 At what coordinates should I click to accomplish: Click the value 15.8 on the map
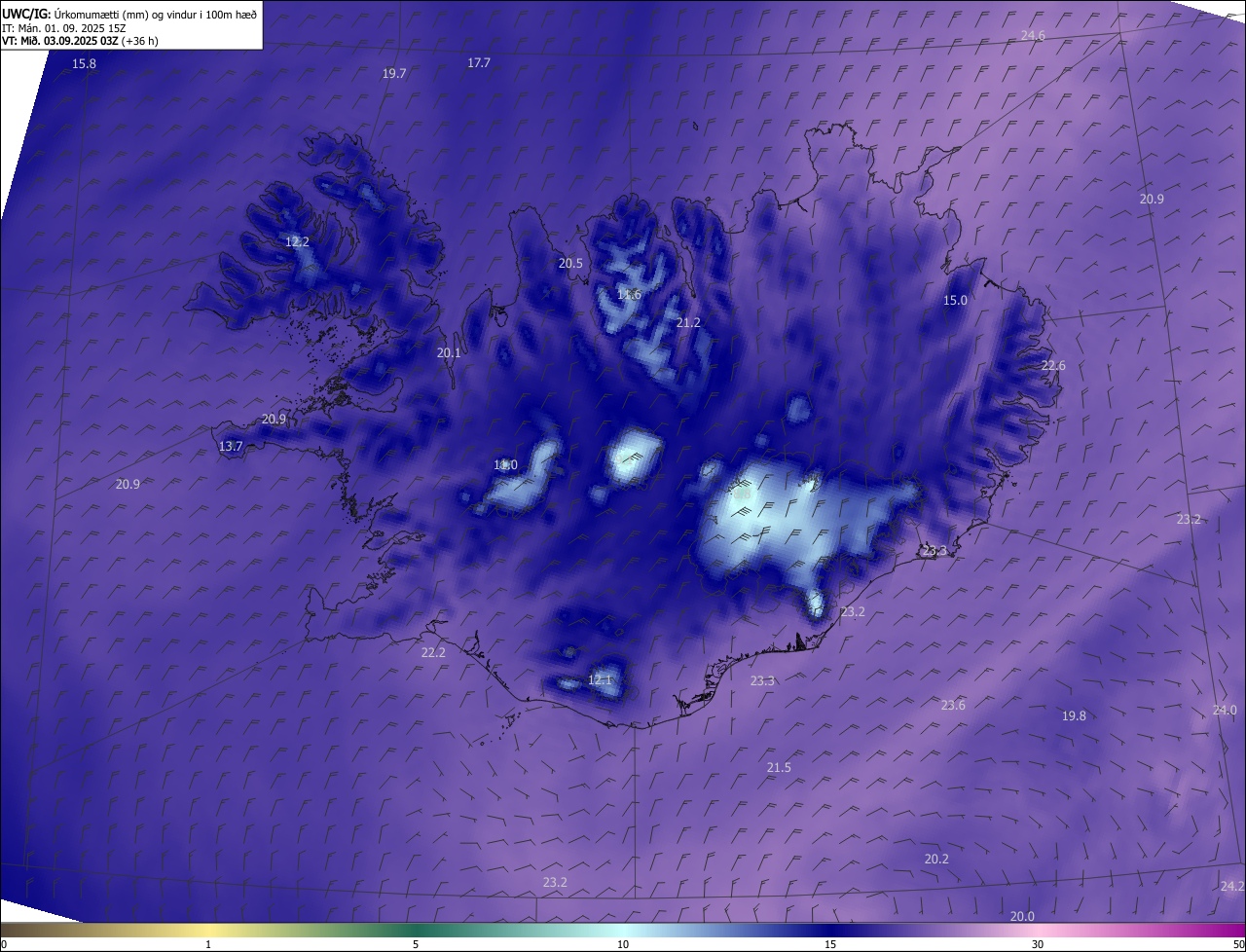coord(85,64)
